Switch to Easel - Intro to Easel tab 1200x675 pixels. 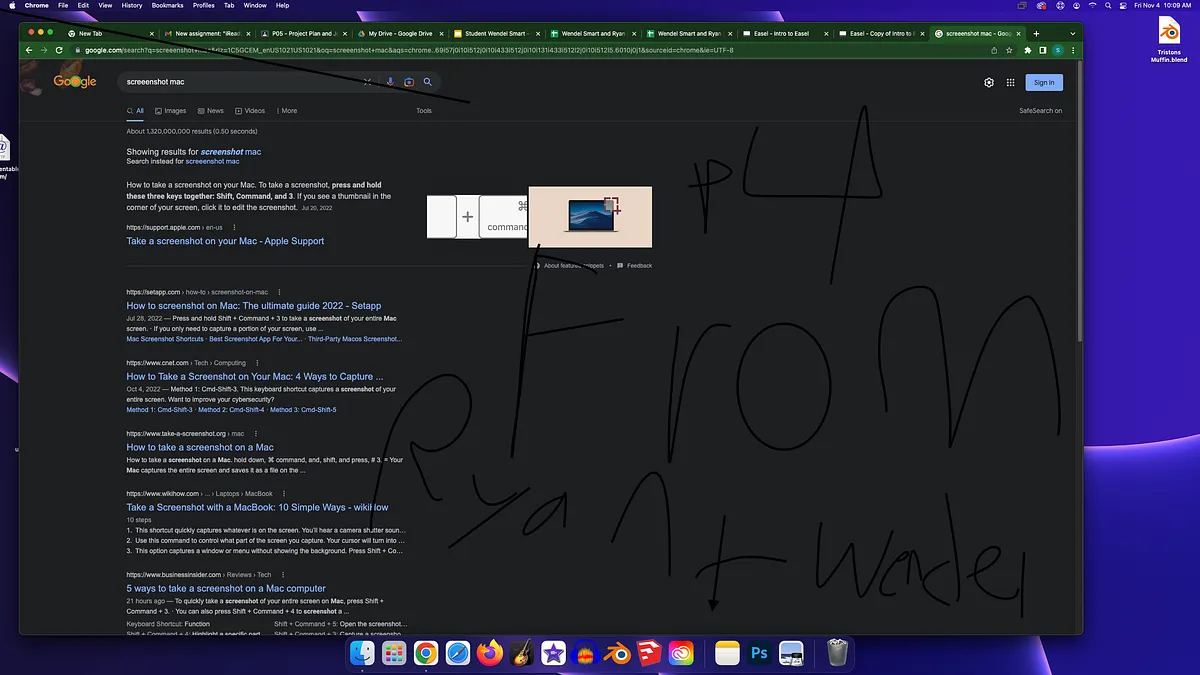(x=783, y=33)
